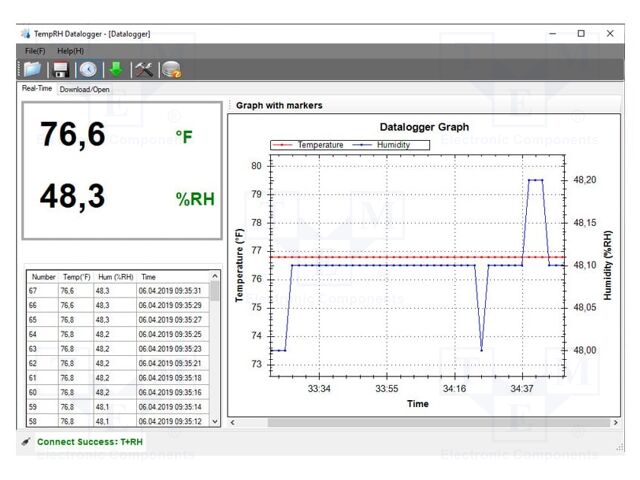The width and height of the screenshot is (640, 480).
Task: Click the Temp(°F) column header
Action: point(77,276)
